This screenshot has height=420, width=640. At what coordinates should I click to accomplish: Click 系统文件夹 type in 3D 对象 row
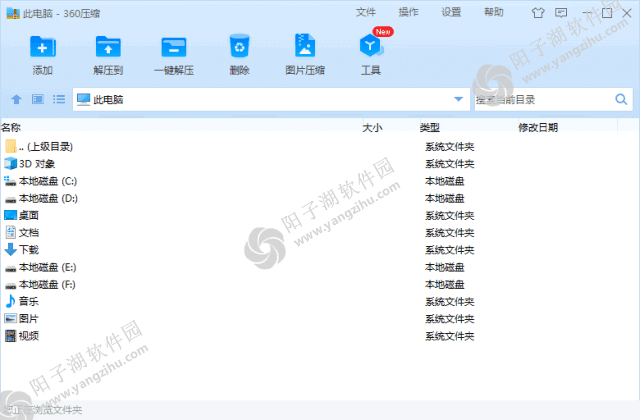(x=449, y=164)
